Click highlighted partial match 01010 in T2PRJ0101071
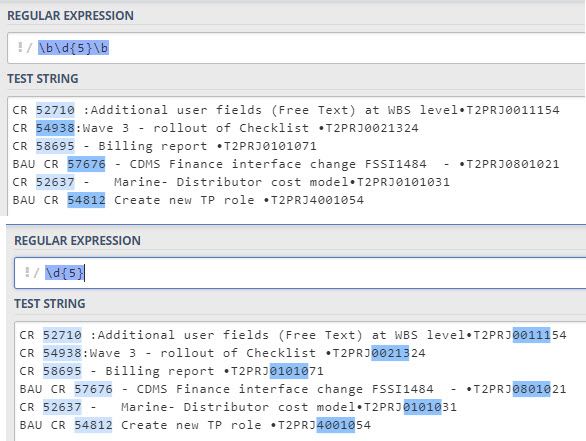586x441 pixels. (289, 371)
